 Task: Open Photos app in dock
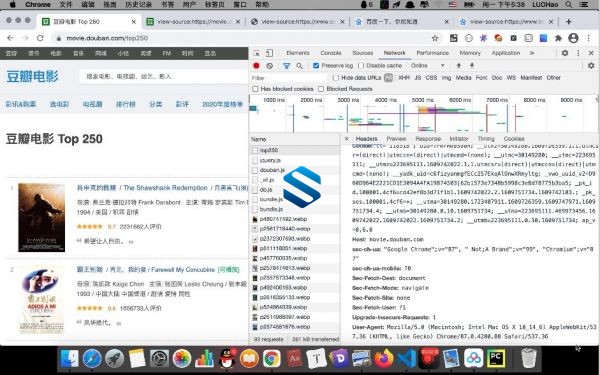point(182,359)
